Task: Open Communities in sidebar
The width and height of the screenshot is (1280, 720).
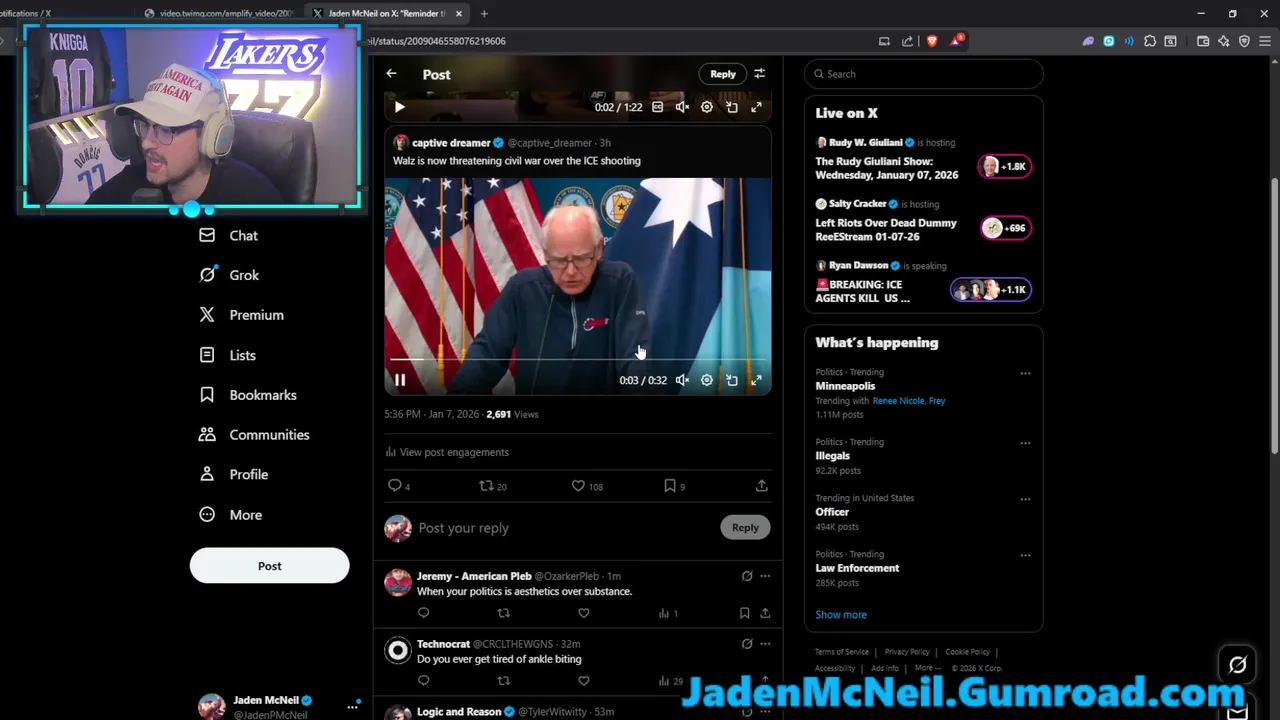Action: point(254,435)
